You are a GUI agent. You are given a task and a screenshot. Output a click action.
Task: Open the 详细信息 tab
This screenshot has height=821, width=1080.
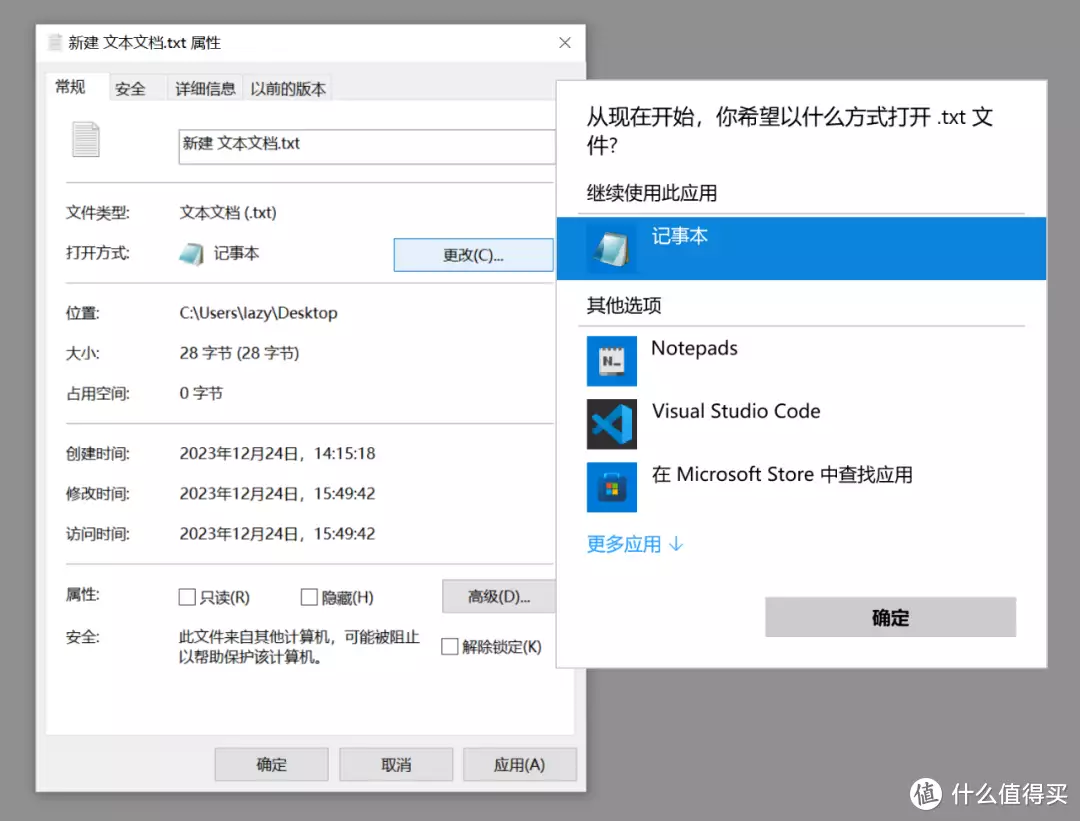coord(205,88)
